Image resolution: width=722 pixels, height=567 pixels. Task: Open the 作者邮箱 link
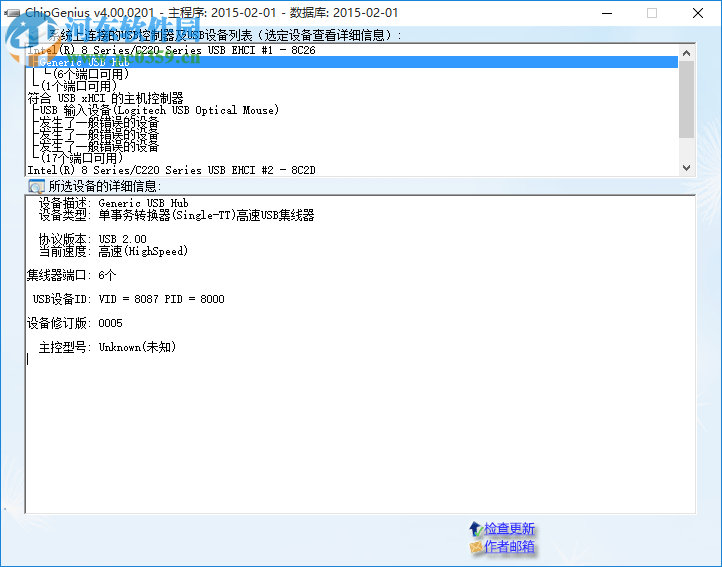click(509, 547)
